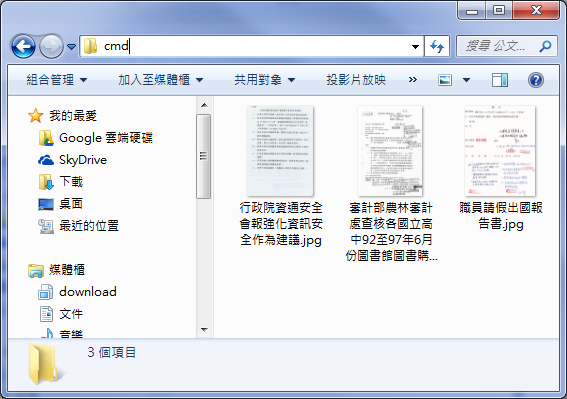Select 職員請假出國報告書 image thumbnail
This screenshot has height=399, width=567.
500,151
